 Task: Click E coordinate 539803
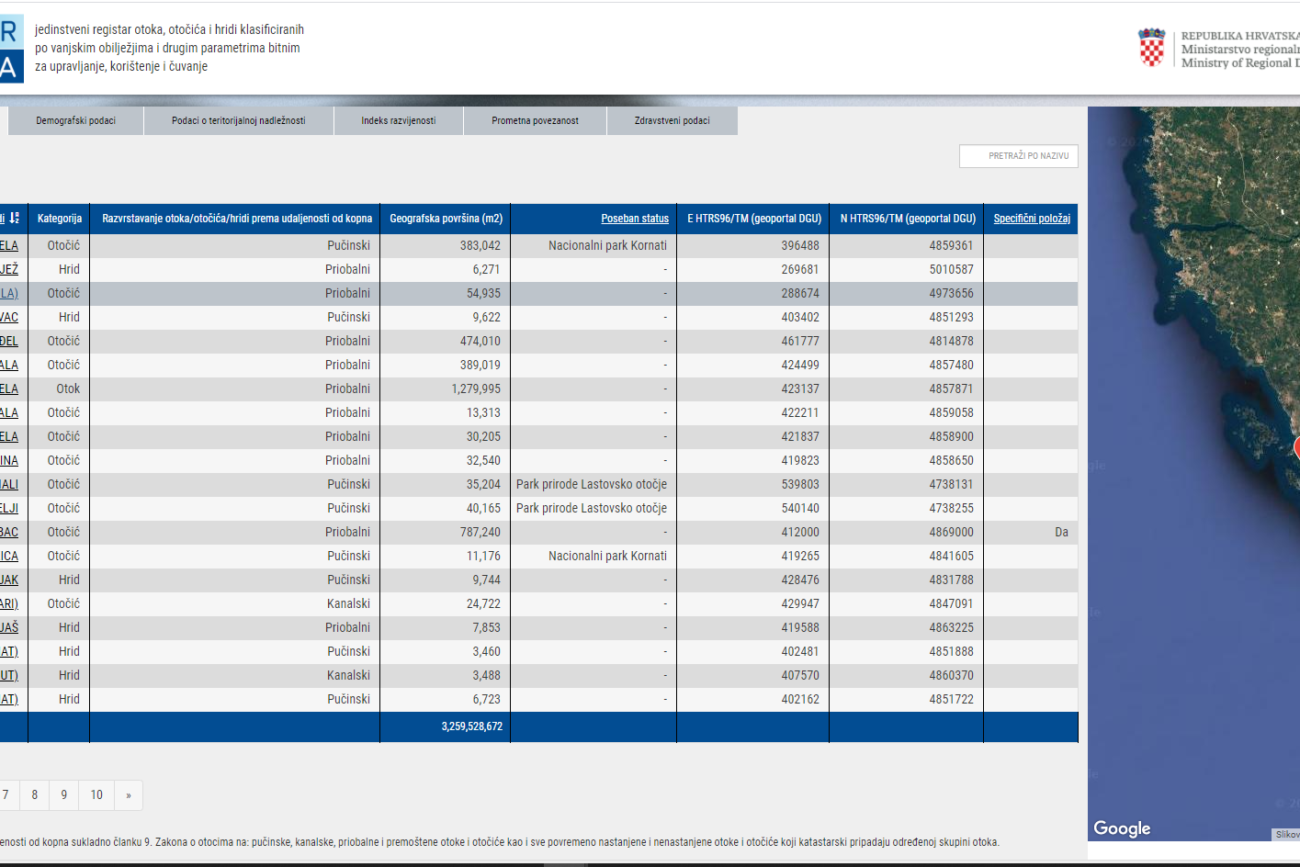pyautogui.click(x=800, y=484)
